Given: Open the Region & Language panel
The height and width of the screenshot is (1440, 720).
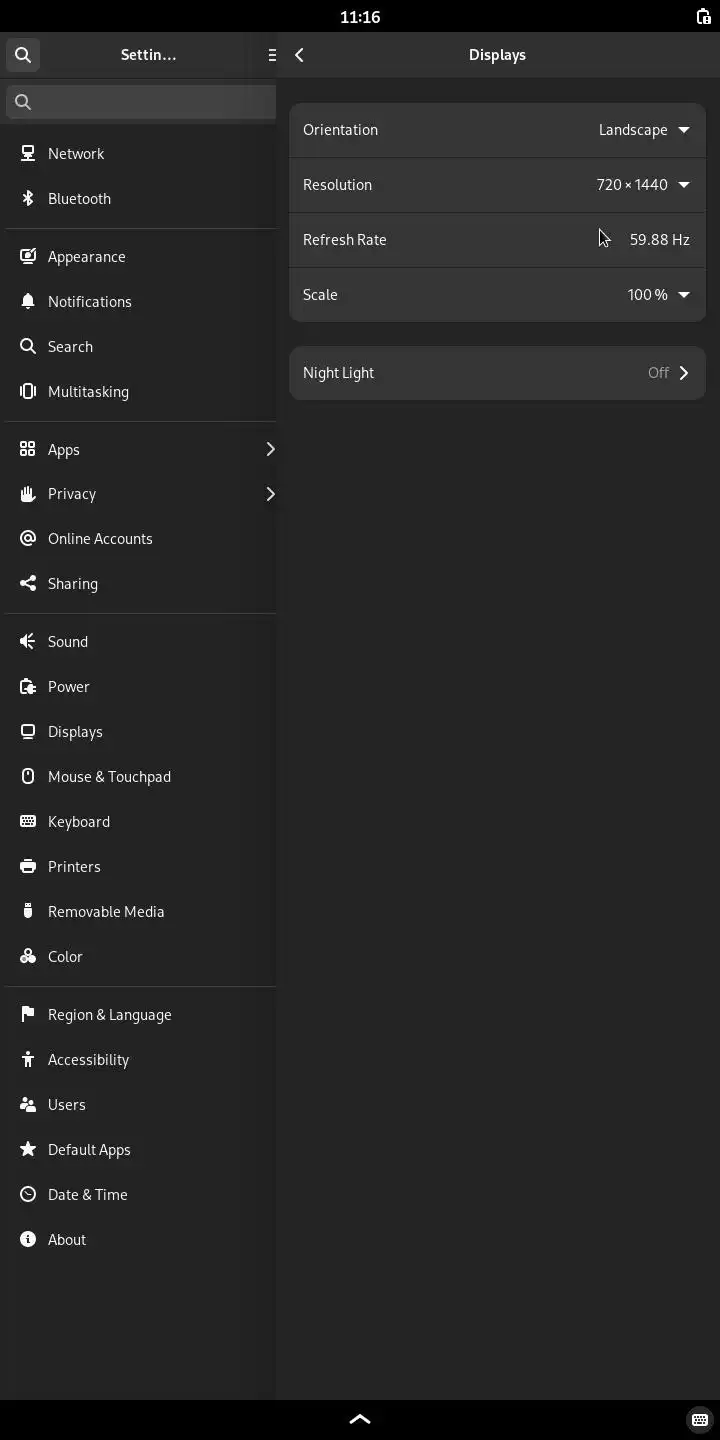Looking at the screenshot, I should click(x=109, y=1014).
